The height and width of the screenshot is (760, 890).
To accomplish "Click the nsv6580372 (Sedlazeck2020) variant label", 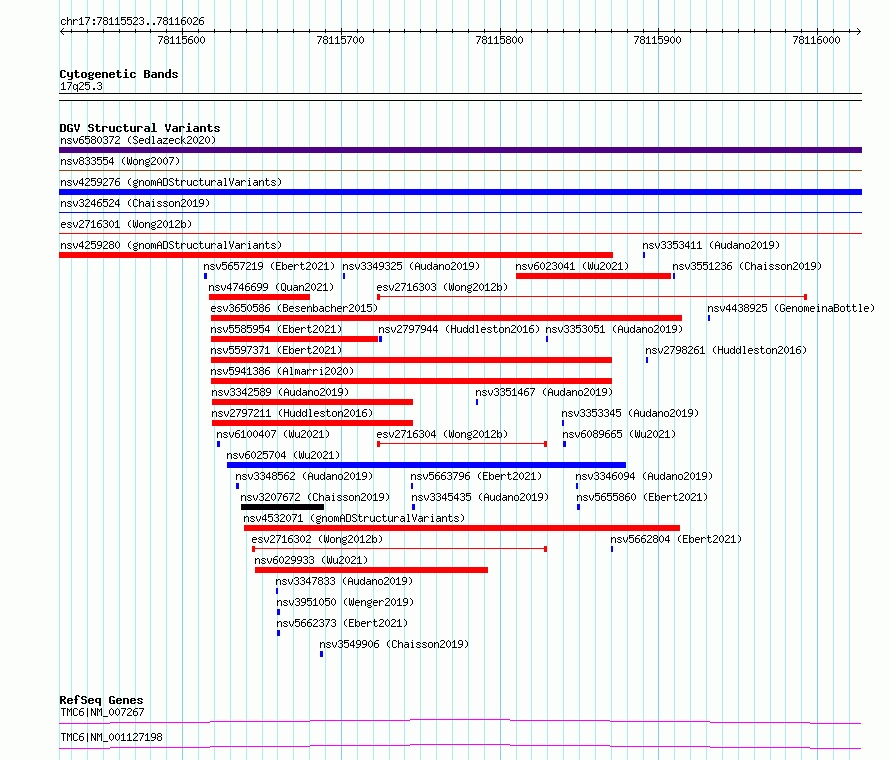I will pos(138,140).
